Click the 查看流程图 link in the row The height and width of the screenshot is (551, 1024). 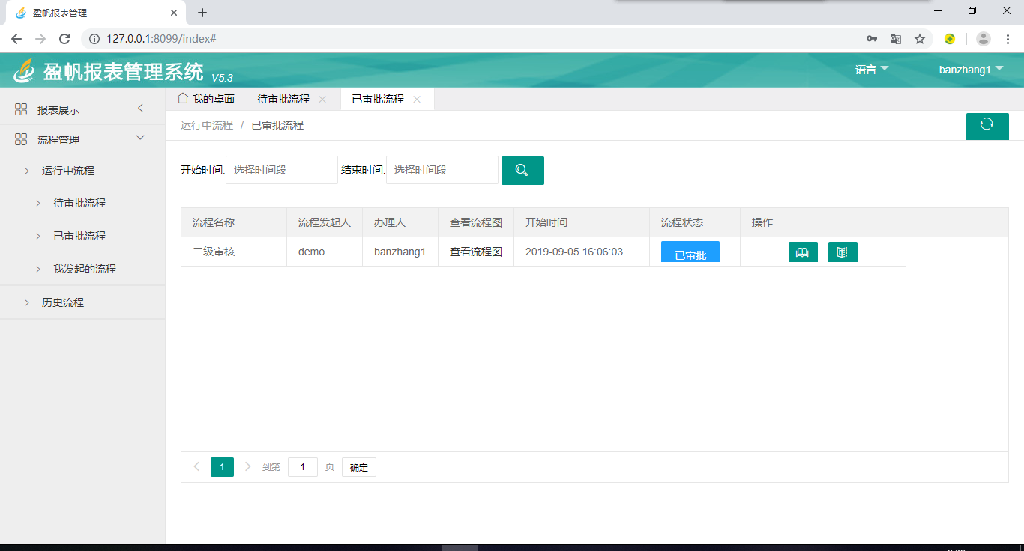click(475, 252)
